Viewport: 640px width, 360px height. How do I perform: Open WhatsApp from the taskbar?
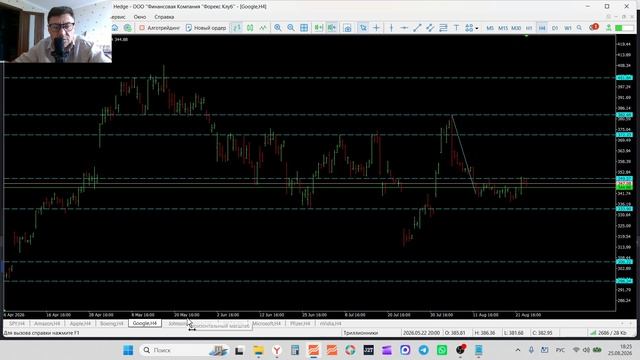pos(442,350)
